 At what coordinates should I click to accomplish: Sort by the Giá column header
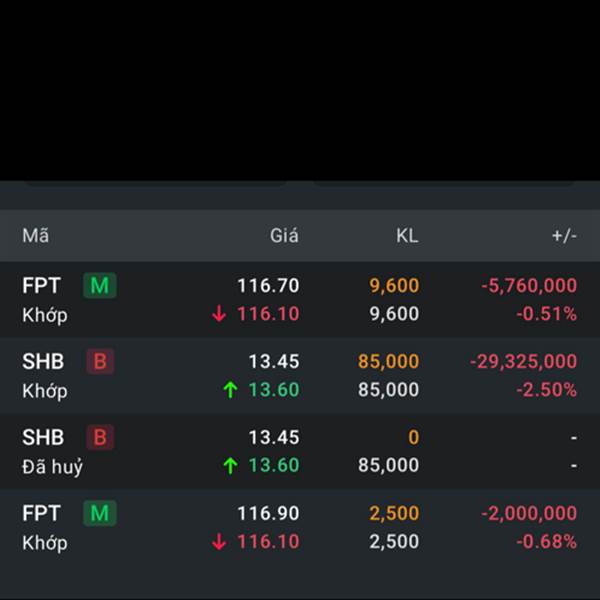tap(284, 235)
